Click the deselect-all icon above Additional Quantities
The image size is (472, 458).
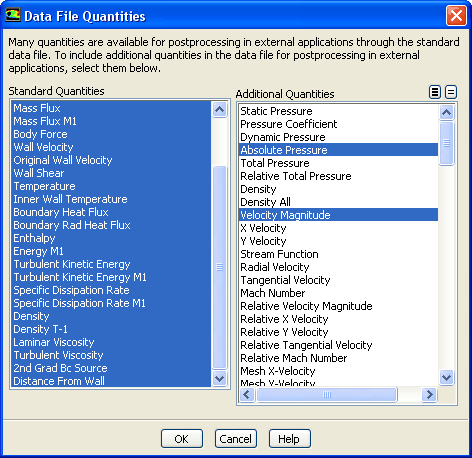(x=451, y=92)
